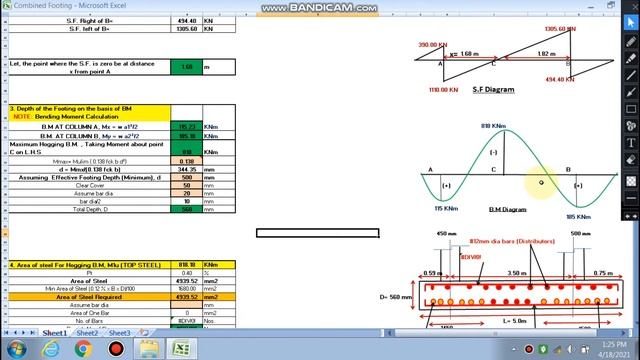Select the straight line drawing tool
The height and width of the screenshot is (360, 640).
(631, 75)
